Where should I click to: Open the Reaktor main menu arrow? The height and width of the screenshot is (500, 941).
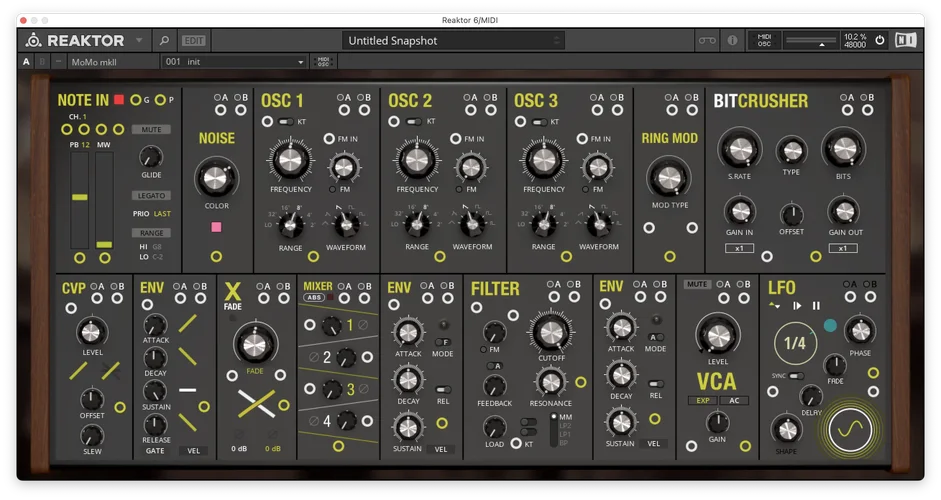139,41
